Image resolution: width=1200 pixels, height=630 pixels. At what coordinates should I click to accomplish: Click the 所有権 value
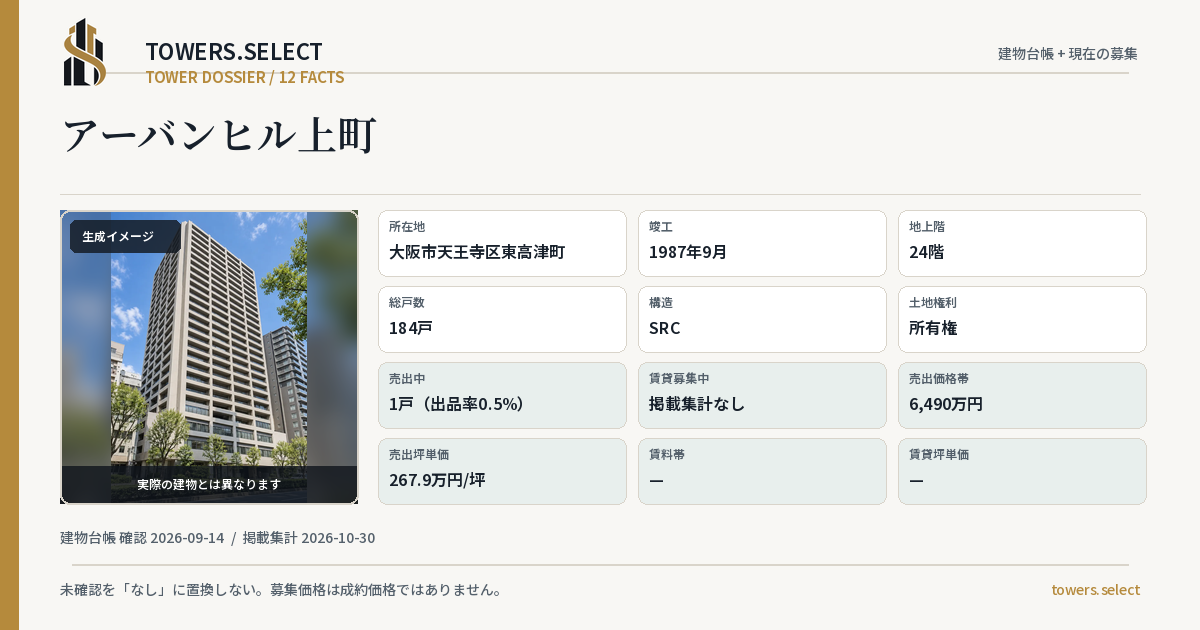pos(934,328)
